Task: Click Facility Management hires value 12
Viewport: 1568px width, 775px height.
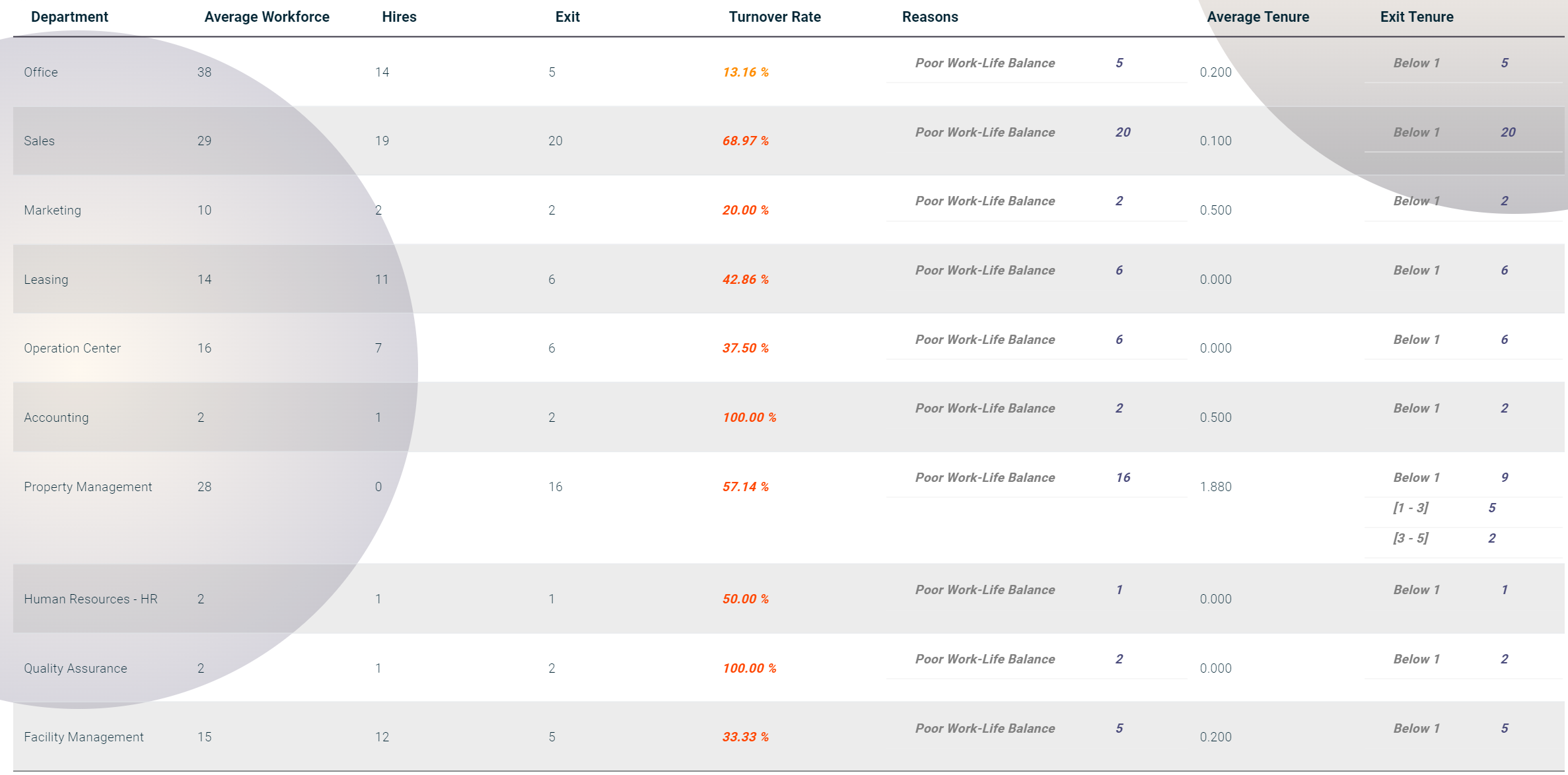Action: pos(382,737)
